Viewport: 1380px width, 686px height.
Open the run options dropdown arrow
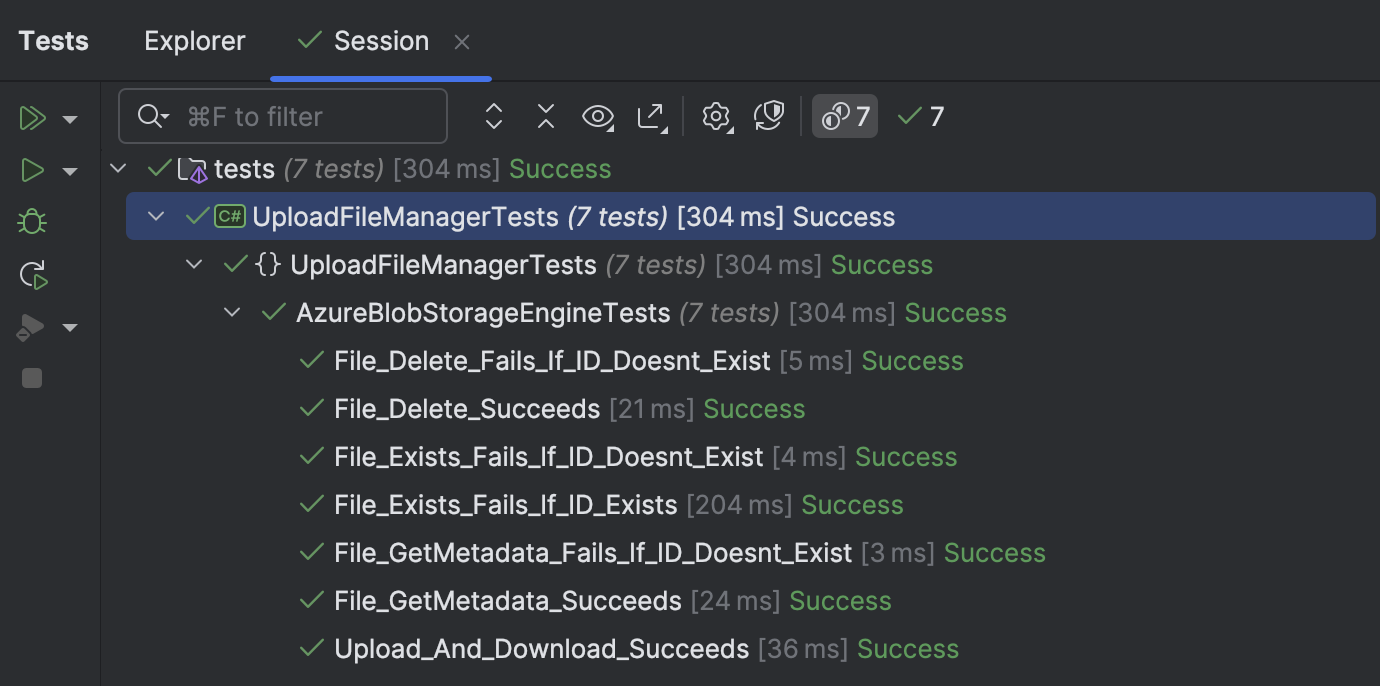point(70,118)
